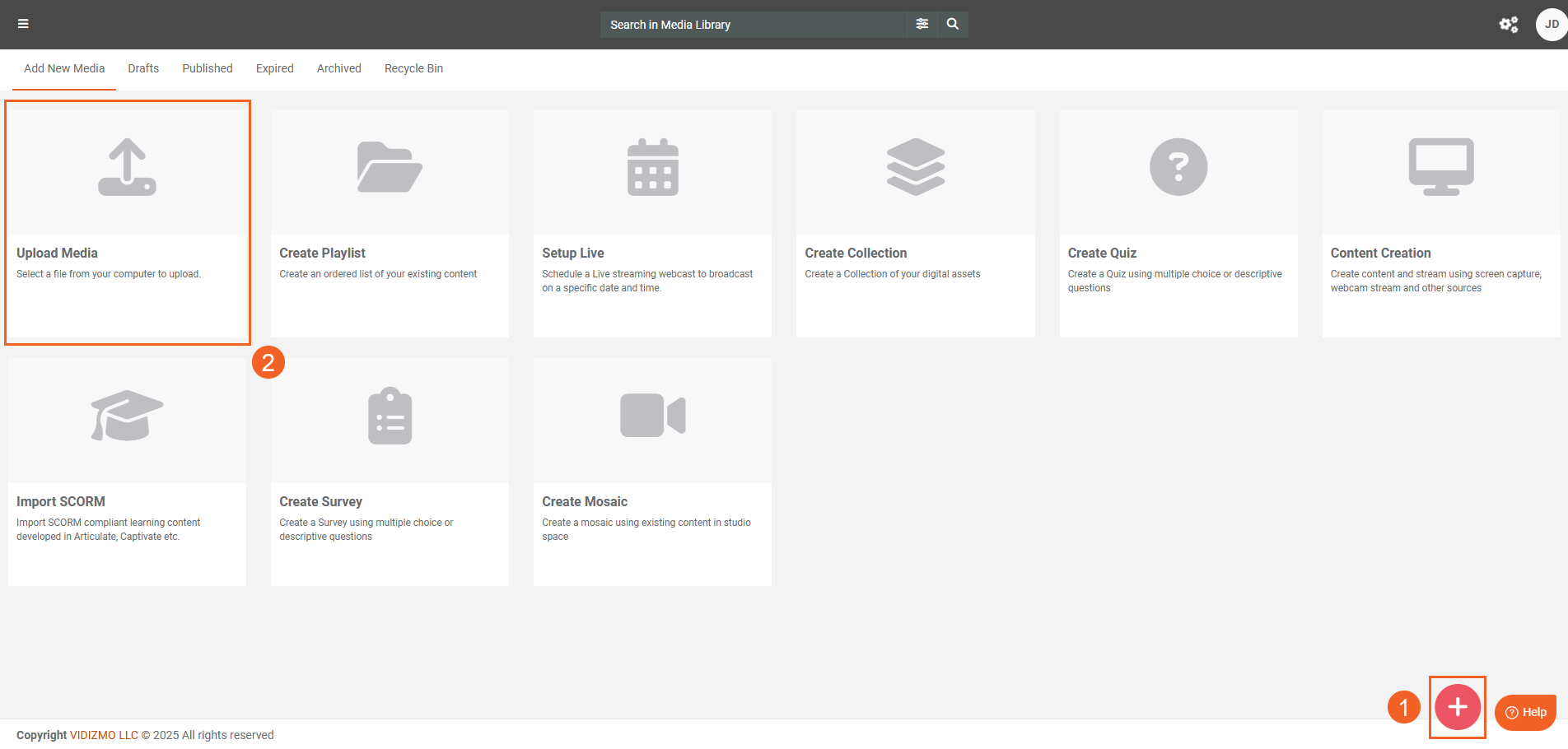Viewport: 1568px width, 749px height.
Task: Click the magnifying glass search icon
Action: coord(953,24)
